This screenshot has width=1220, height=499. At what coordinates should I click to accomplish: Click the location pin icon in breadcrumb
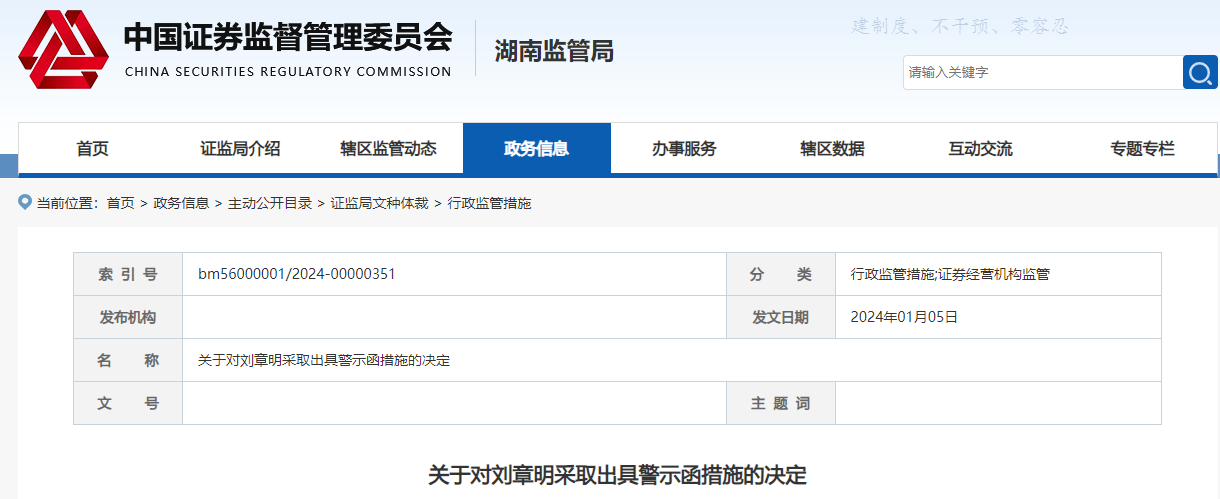click(x=25, y=203)
